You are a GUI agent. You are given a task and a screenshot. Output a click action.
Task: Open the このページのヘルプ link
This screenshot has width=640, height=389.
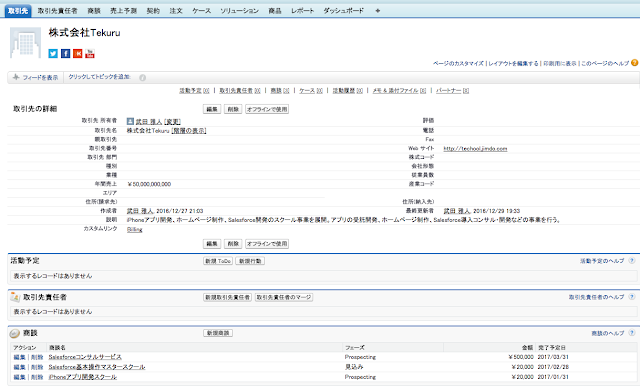pyautogui.click(x=605, y=63)
